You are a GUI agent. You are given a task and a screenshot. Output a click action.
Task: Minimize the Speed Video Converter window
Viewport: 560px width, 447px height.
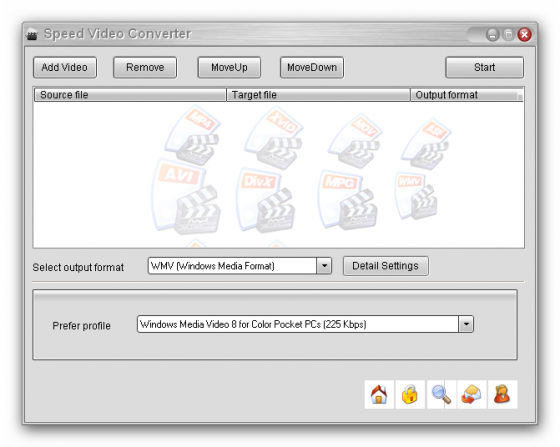coord(492,35)
